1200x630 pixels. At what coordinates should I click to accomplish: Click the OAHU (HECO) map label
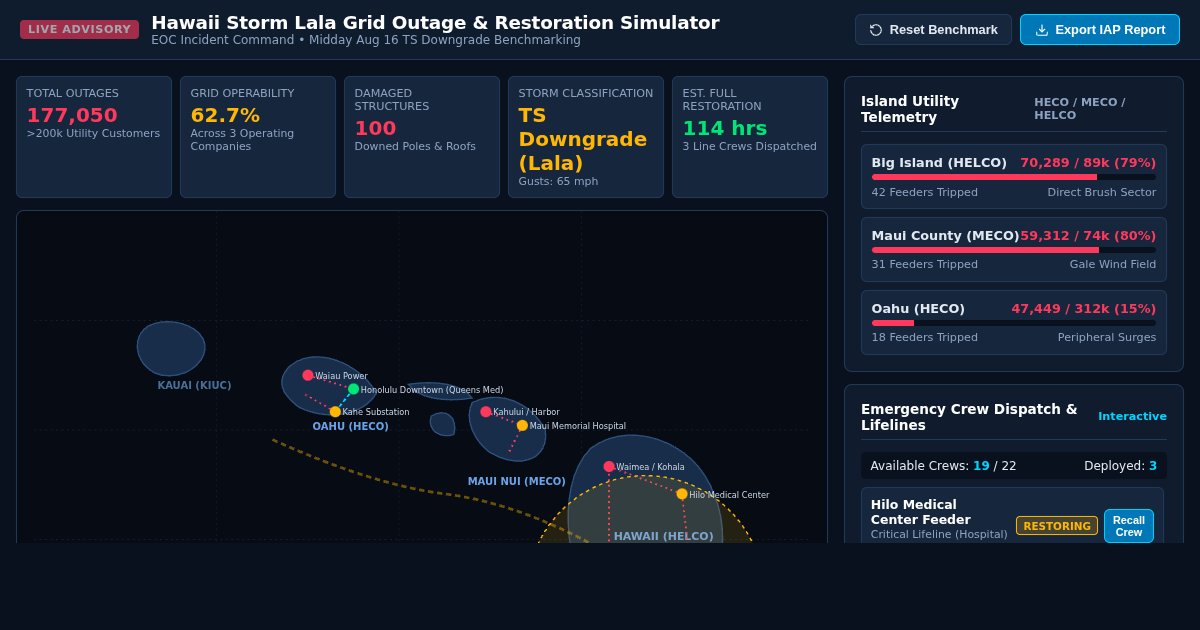(350, 427)
